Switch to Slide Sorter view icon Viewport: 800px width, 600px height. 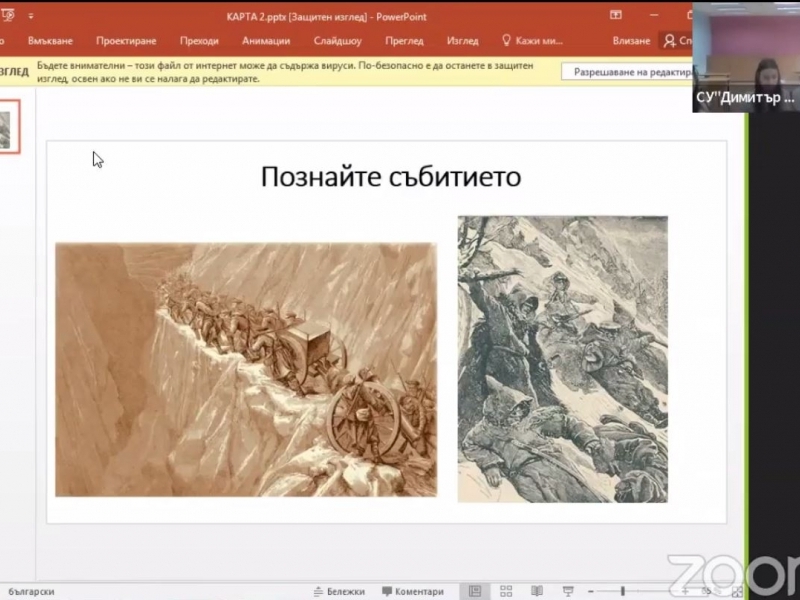pyautogui.click(x=506, y=591)
